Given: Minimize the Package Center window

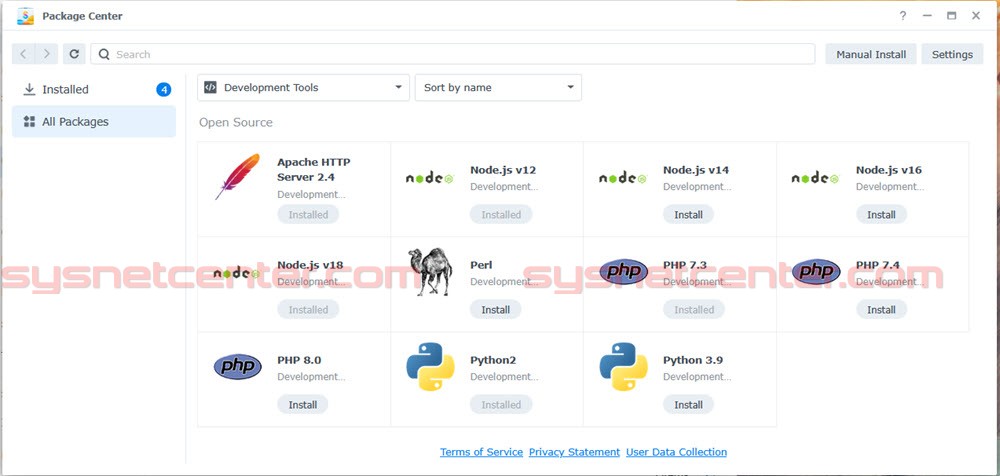Looking at the screenshot, I should (x=927, y=16).
